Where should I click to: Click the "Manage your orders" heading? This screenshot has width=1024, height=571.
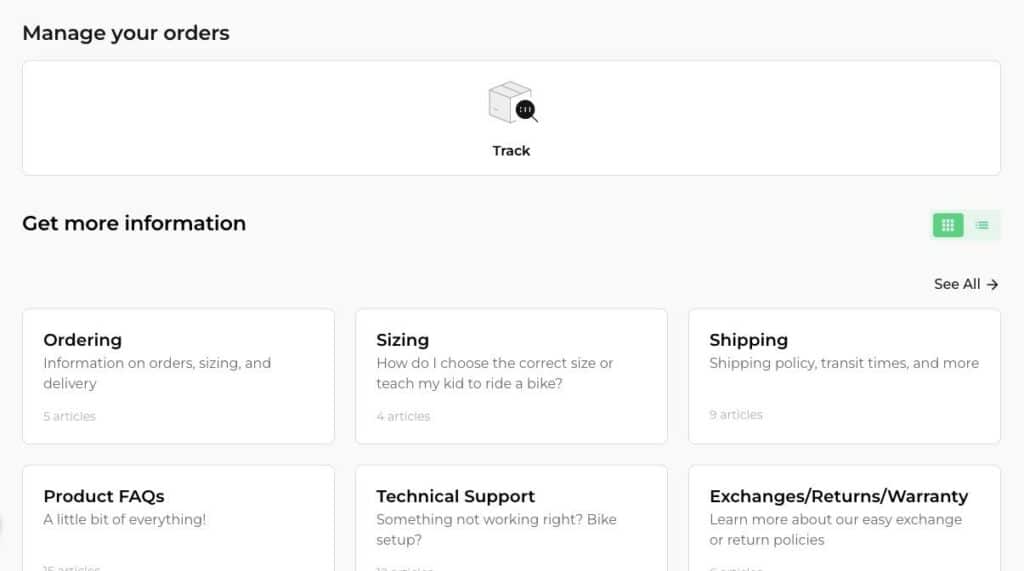(x=125, y=33)
